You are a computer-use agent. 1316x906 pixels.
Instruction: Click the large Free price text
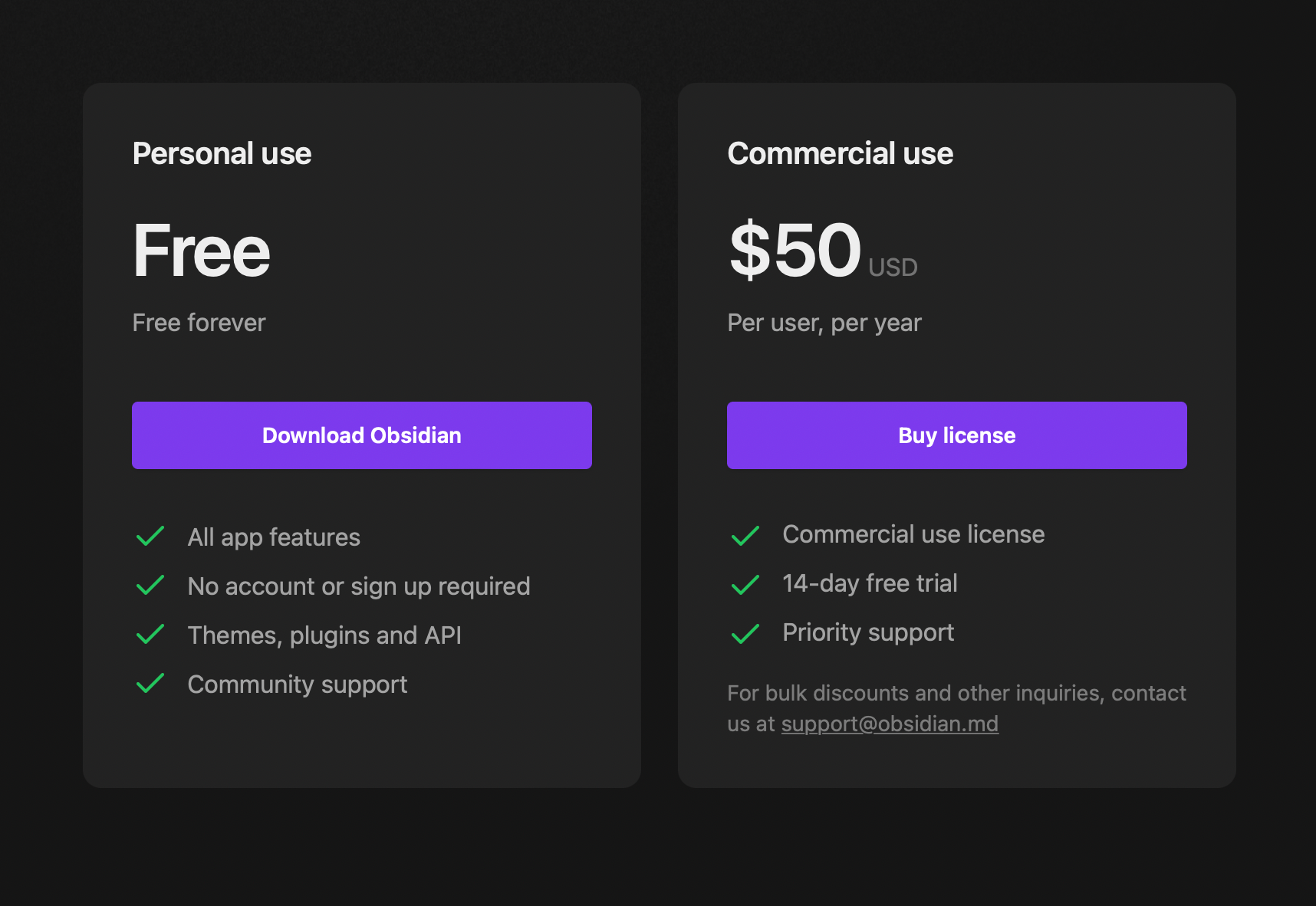click(x=201, y=251)
